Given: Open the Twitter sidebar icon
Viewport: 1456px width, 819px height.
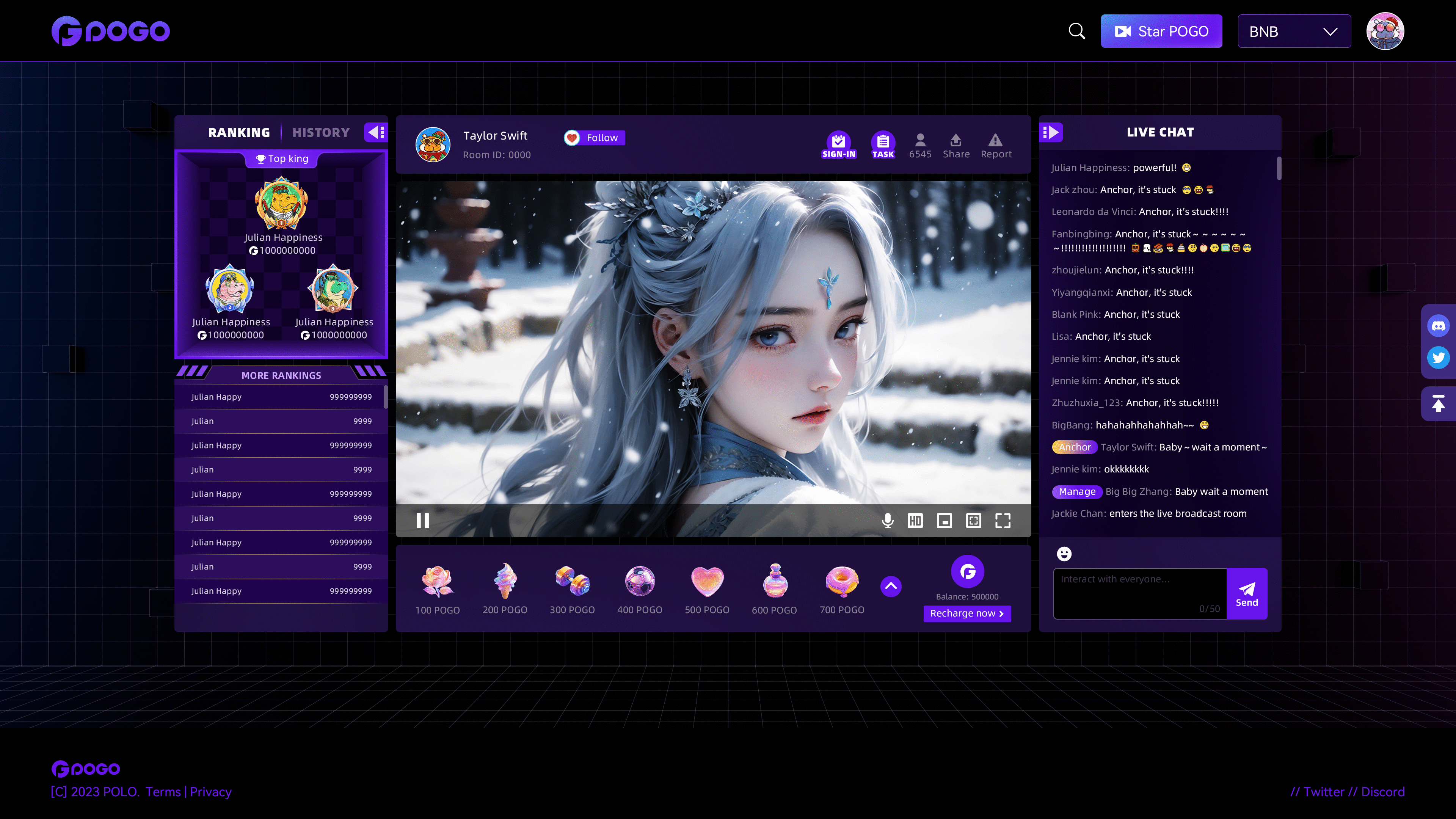Looking at the screenshot, I should (x=1438, y=357).
